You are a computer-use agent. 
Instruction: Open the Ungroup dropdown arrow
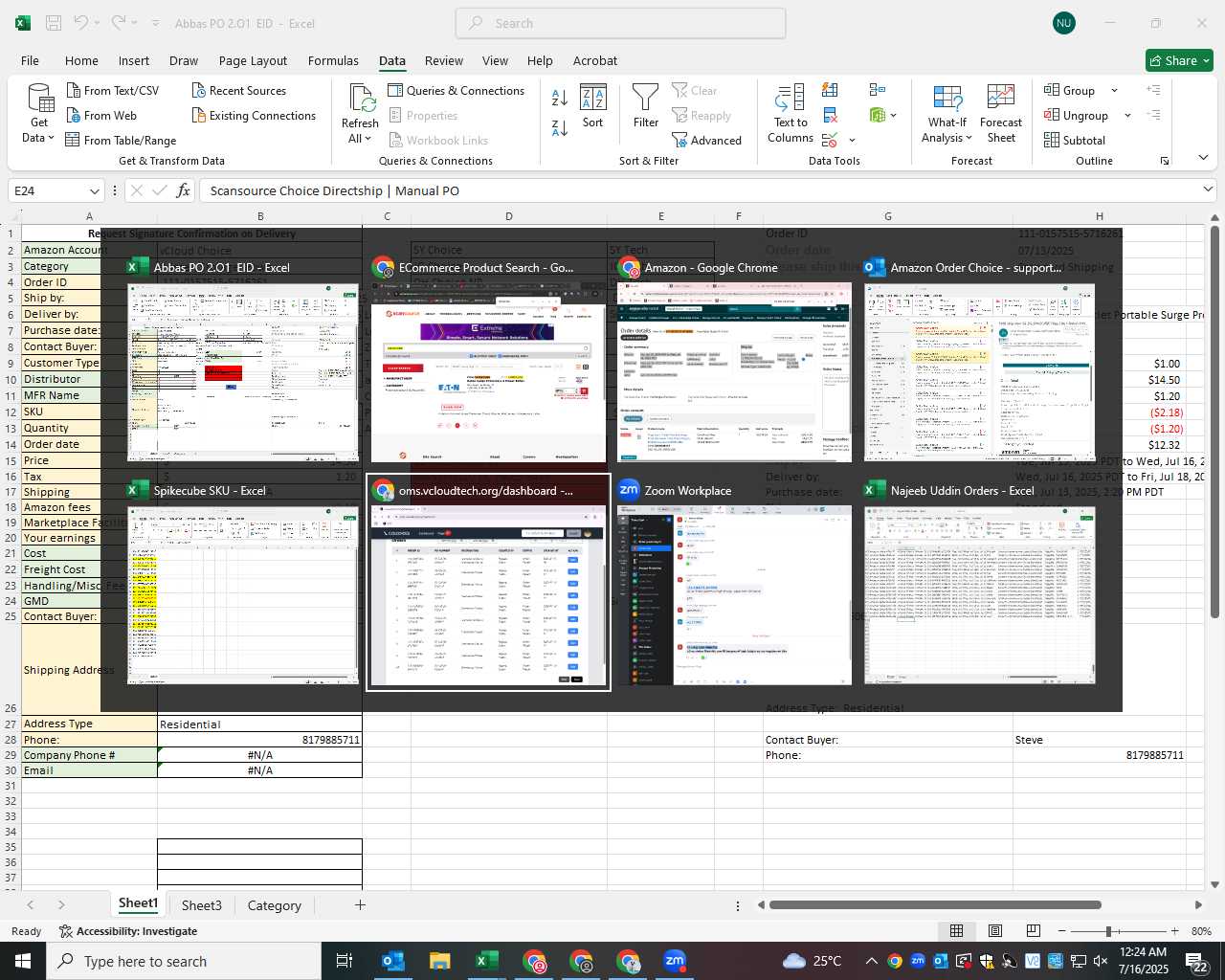(x=1127, y=115)
